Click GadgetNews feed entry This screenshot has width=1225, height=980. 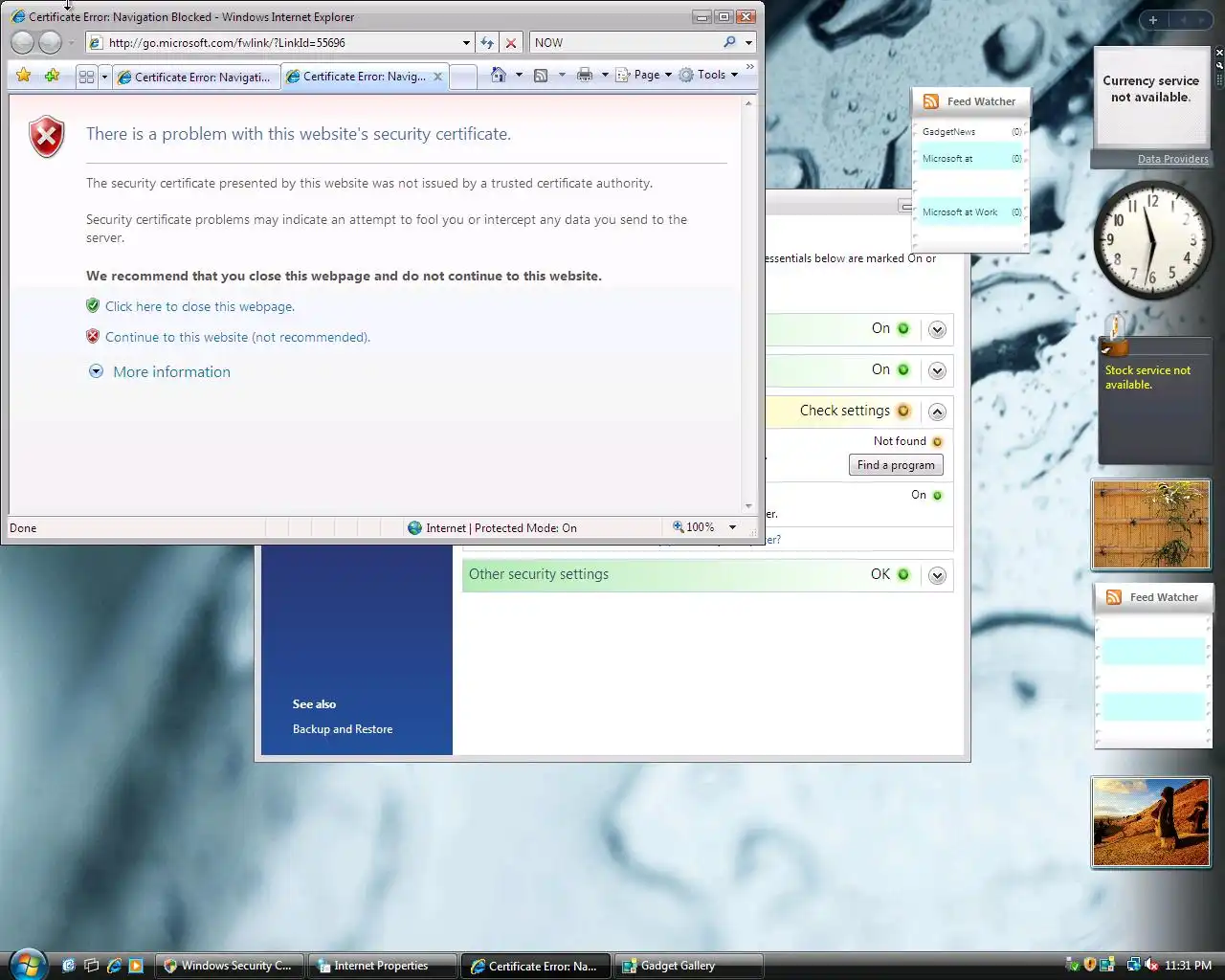[x=971, y=132]
